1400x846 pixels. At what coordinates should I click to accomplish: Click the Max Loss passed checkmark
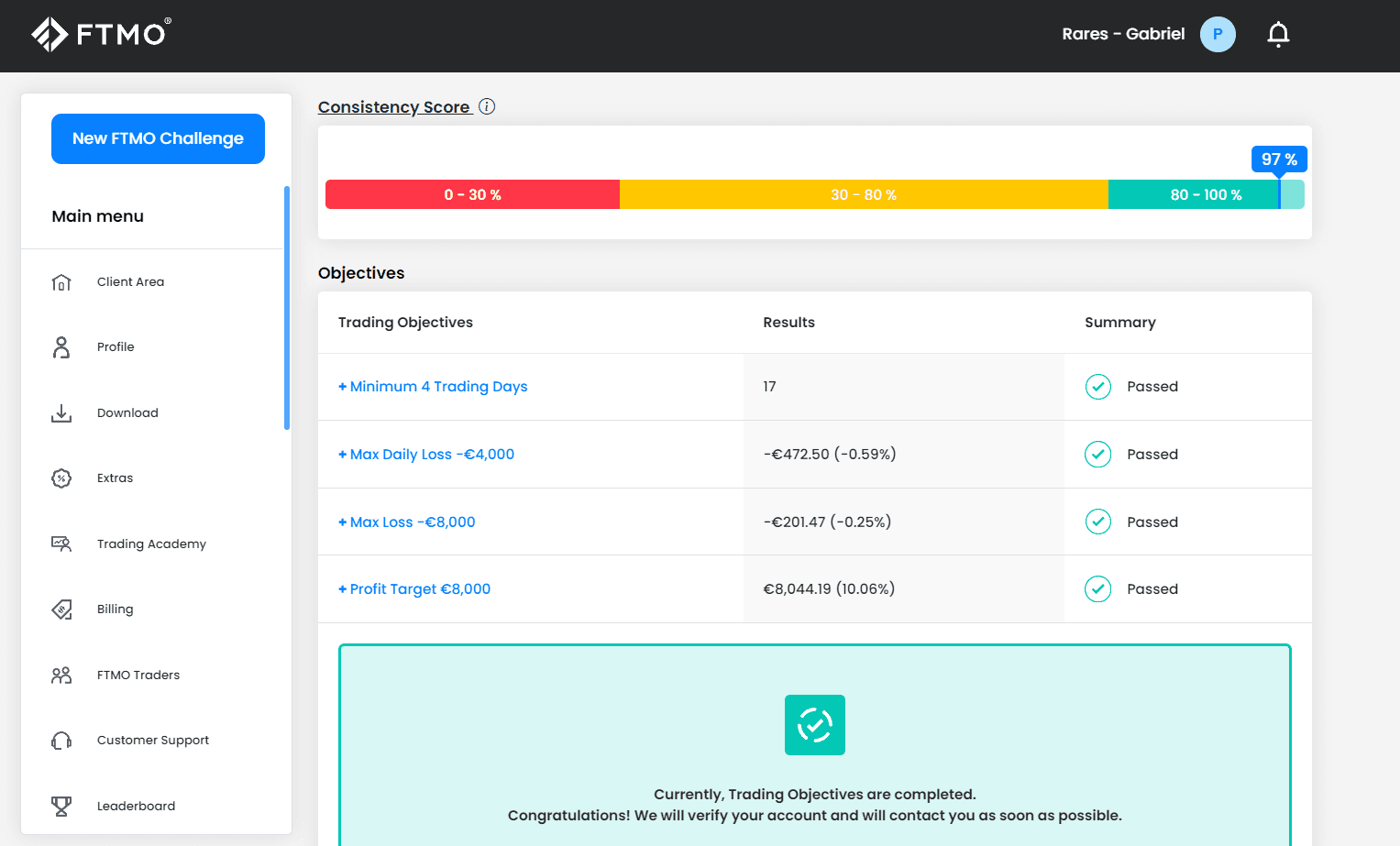(1098, 522)
